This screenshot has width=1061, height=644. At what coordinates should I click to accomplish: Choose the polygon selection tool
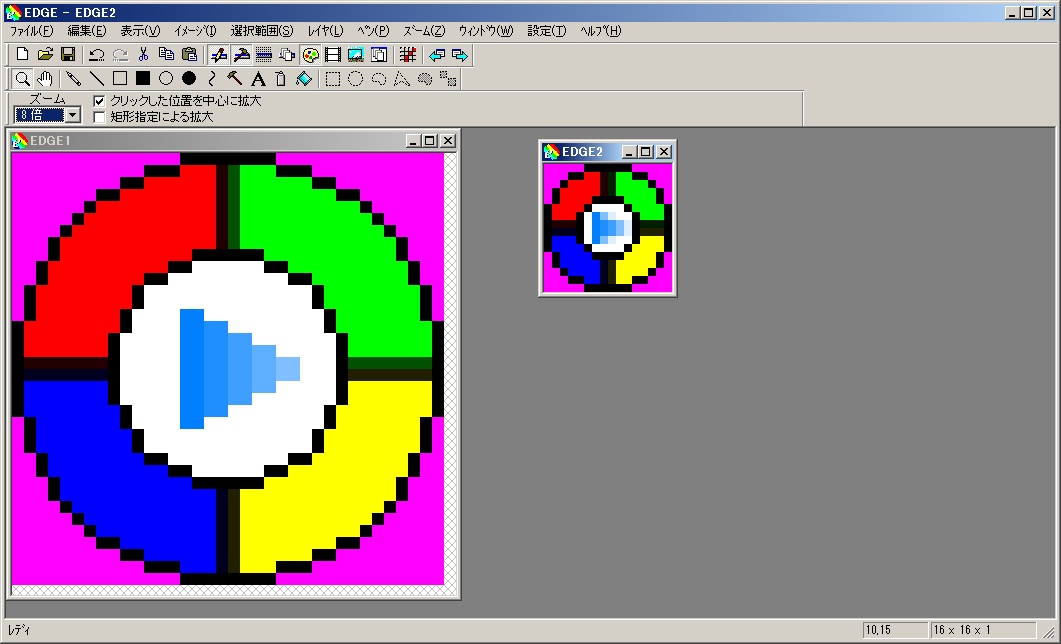pos(402,79)
